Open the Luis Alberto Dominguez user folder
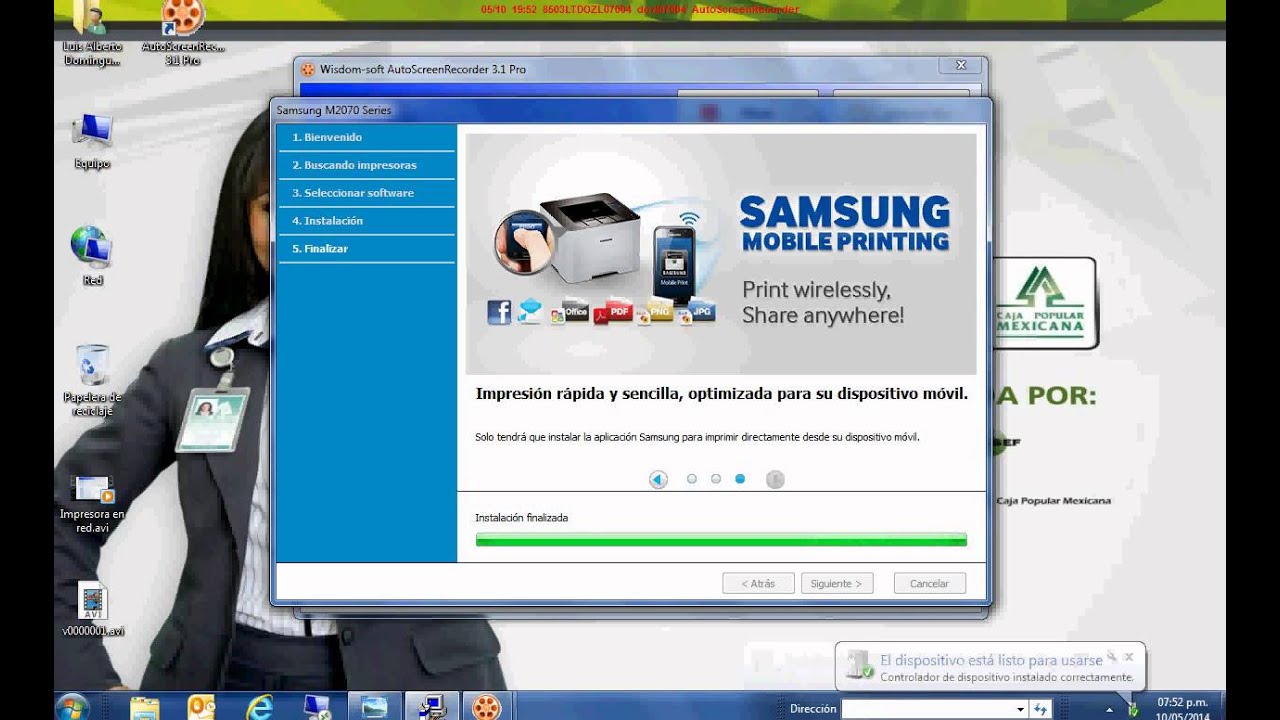 click(92, 33)
